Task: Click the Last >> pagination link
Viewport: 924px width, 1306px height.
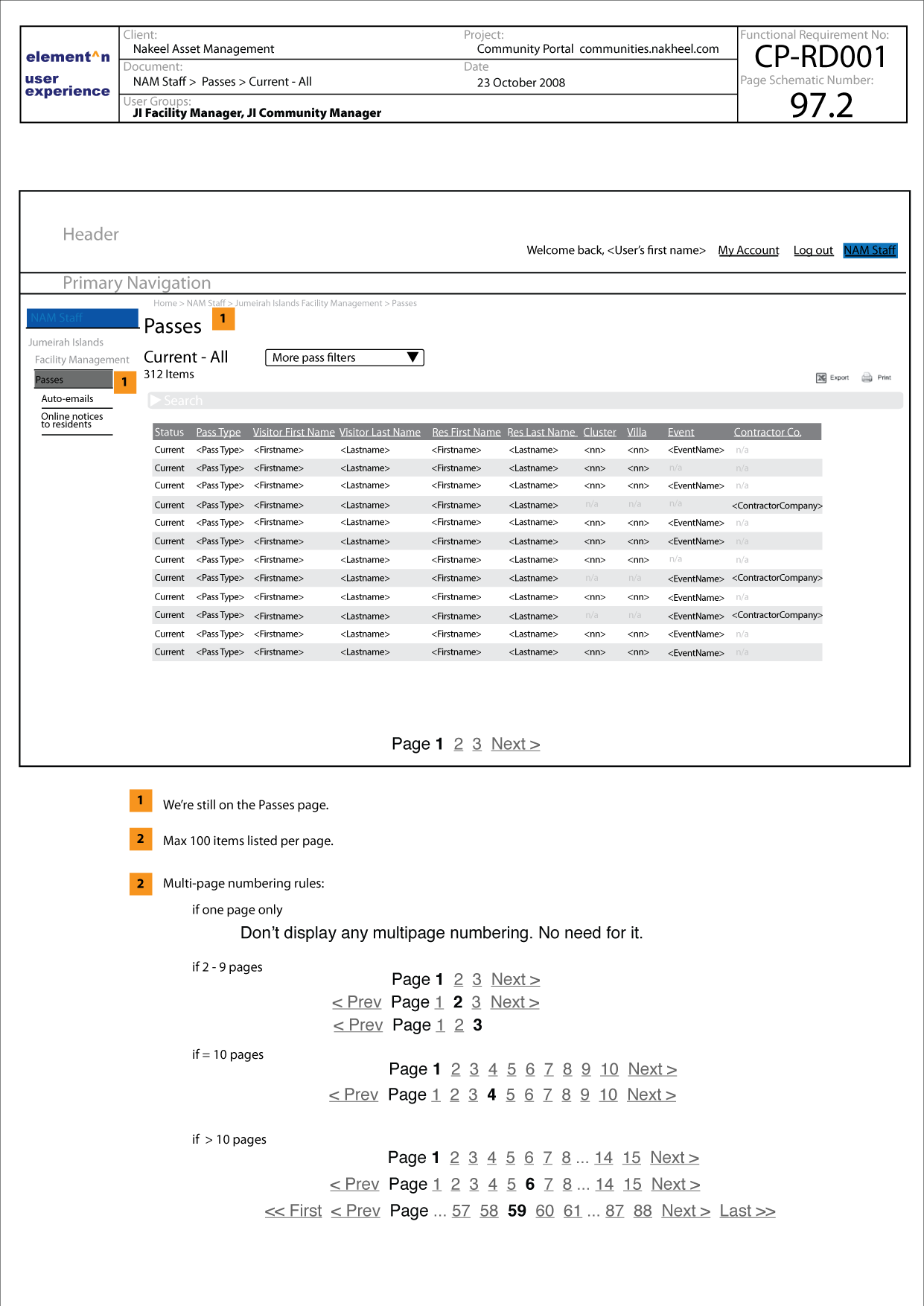Action: 748,1211
